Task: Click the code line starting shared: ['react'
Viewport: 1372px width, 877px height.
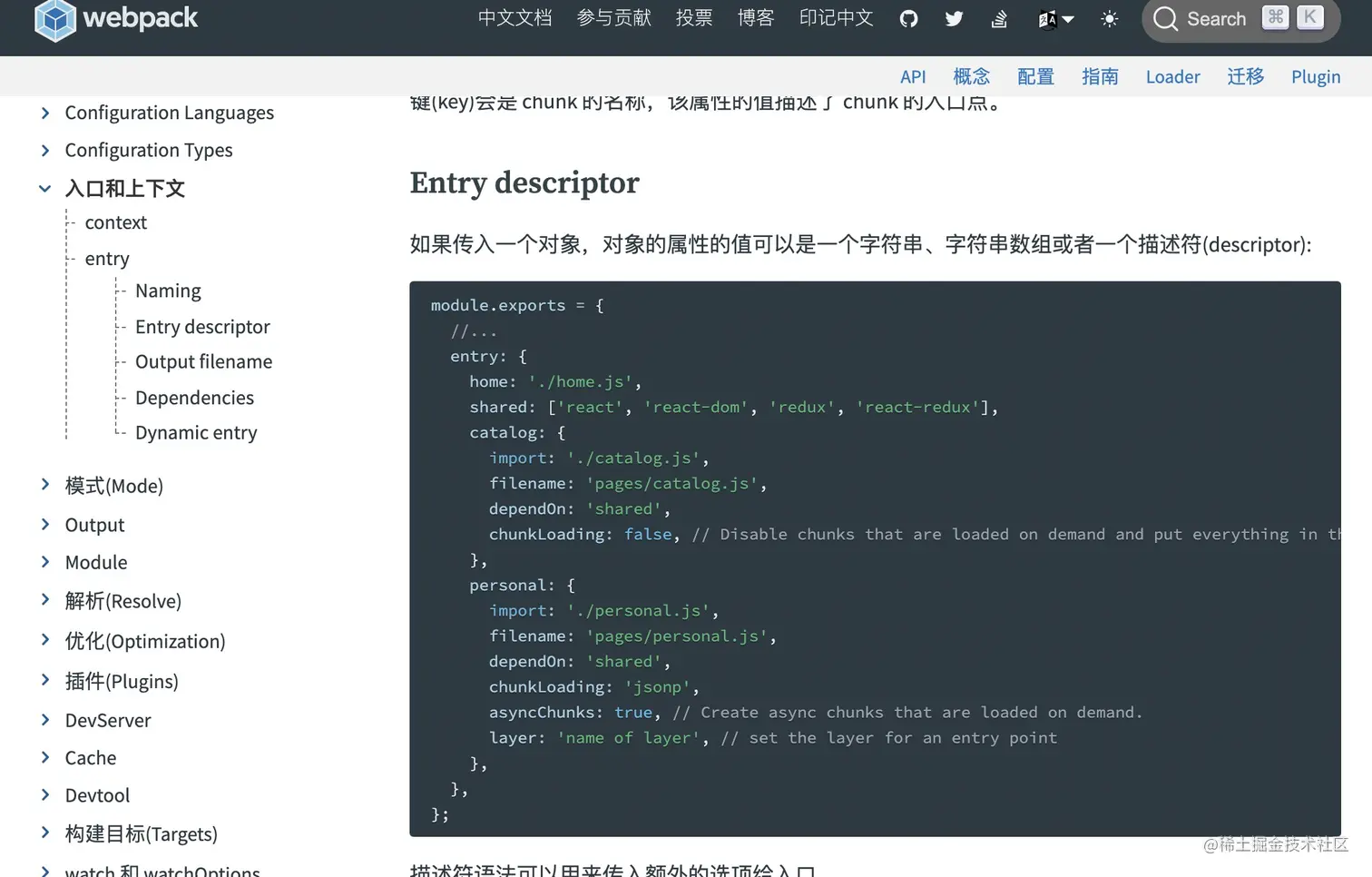Action: pyautogui.click(x=733, y=407)
